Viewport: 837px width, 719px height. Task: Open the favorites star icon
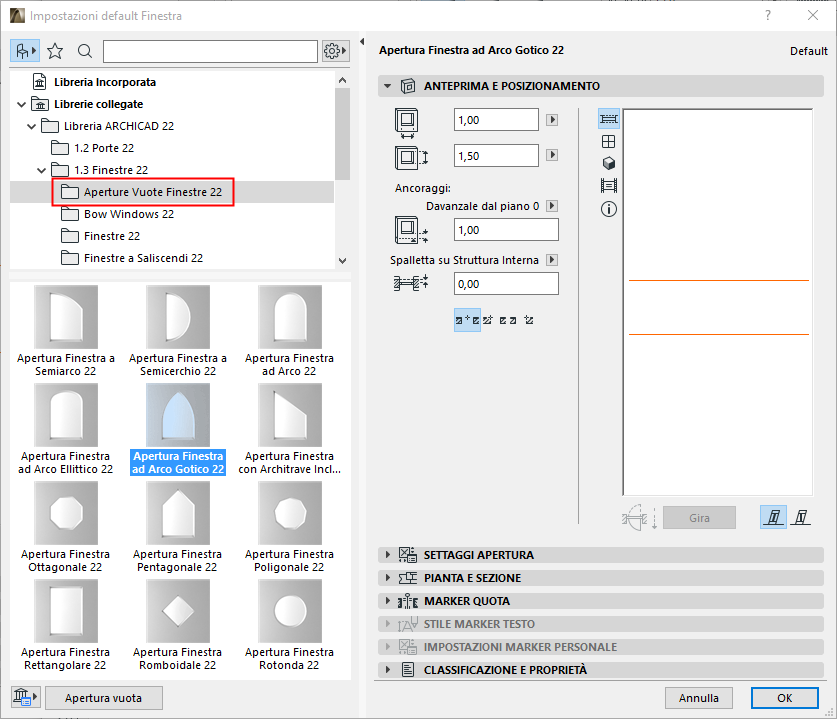(55, 51)
